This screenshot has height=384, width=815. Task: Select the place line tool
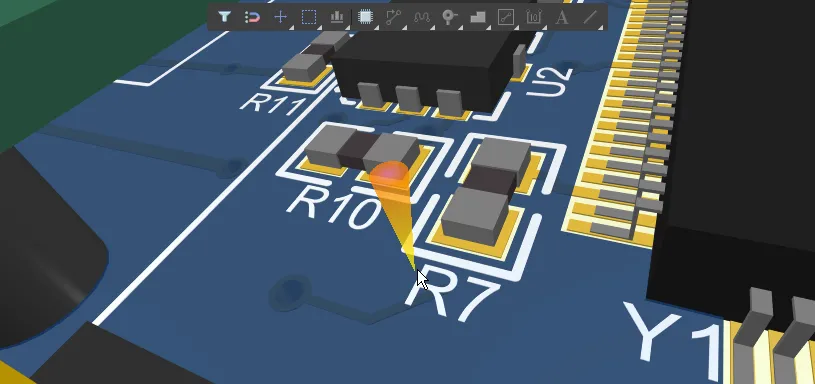589,17
